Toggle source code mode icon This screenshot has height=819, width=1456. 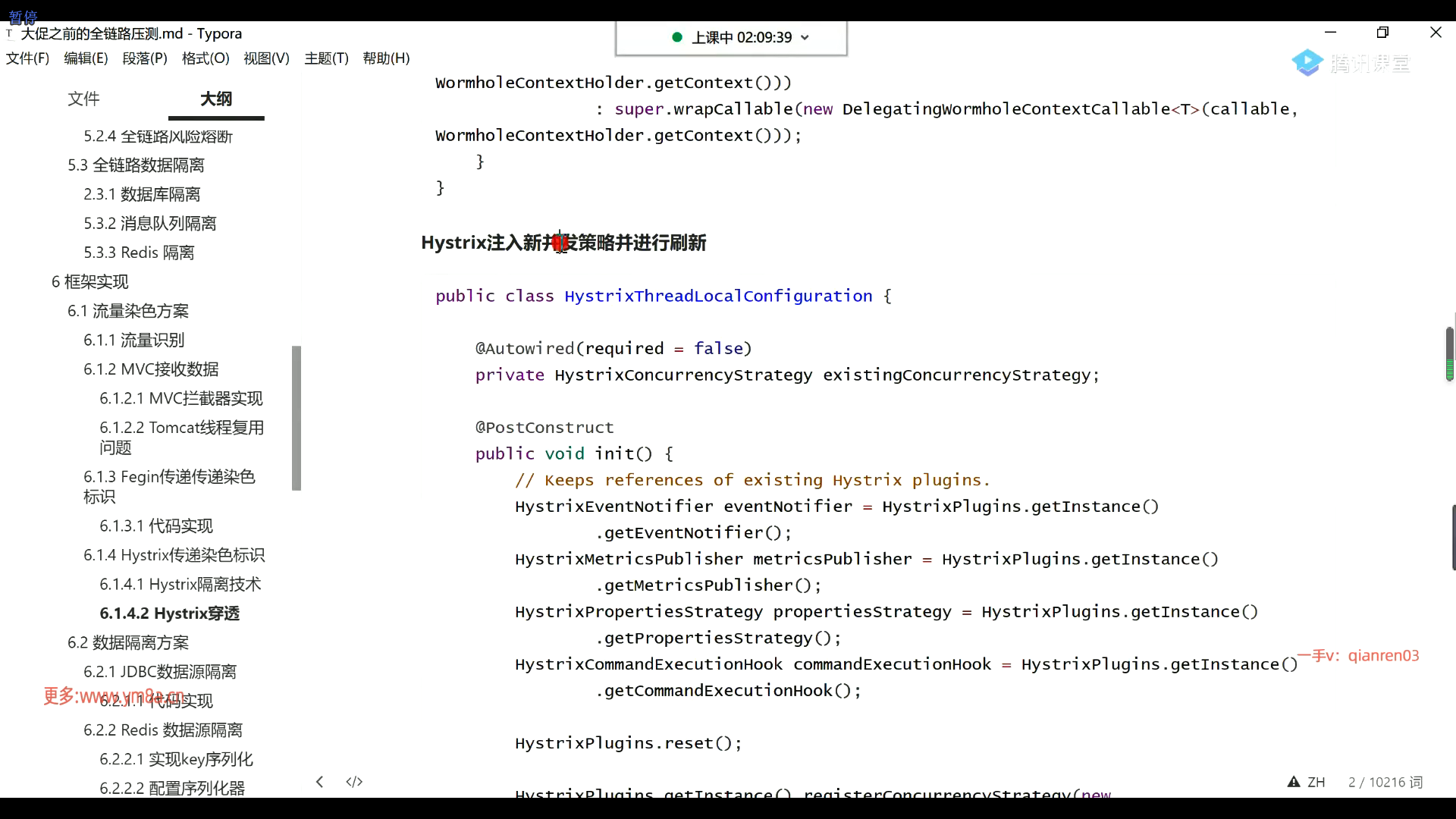pyautogui.click(x=354, y=782)
